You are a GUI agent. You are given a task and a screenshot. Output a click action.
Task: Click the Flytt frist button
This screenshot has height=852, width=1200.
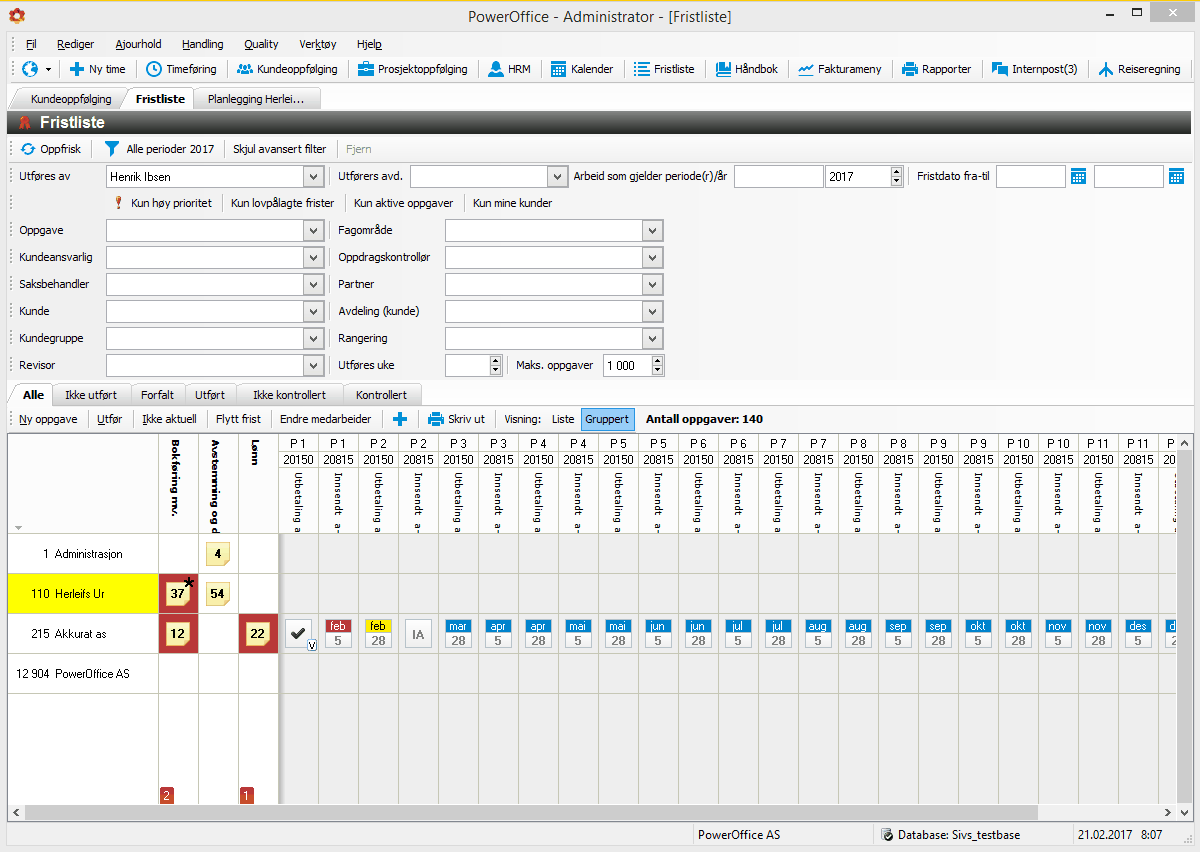click(238, 419)
